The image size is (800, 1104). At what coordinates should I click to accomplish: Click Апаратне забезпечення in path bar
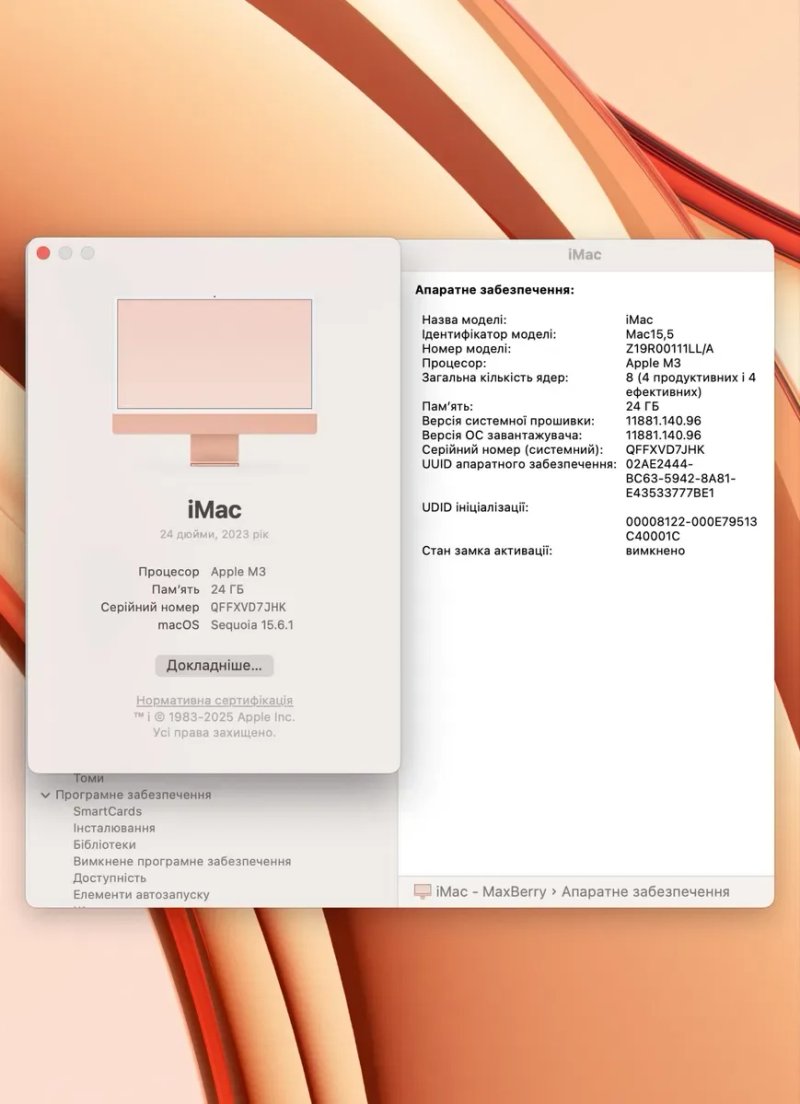(x=645, y=891)
